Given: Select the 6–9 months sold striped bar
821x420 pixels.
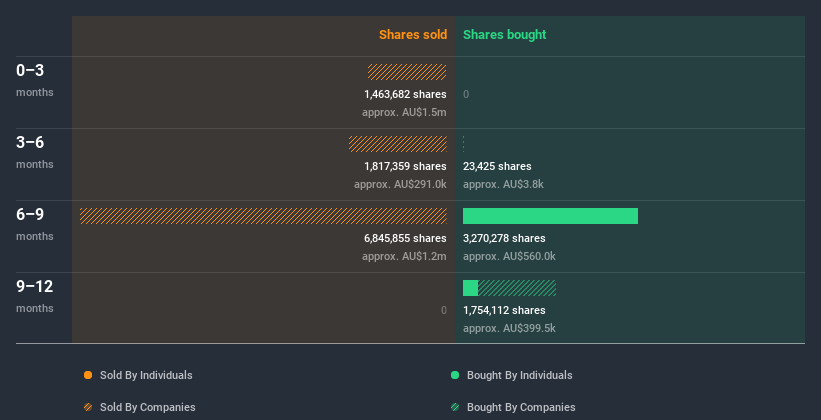Looking at the screenshot, I should [x=263, y=216].
